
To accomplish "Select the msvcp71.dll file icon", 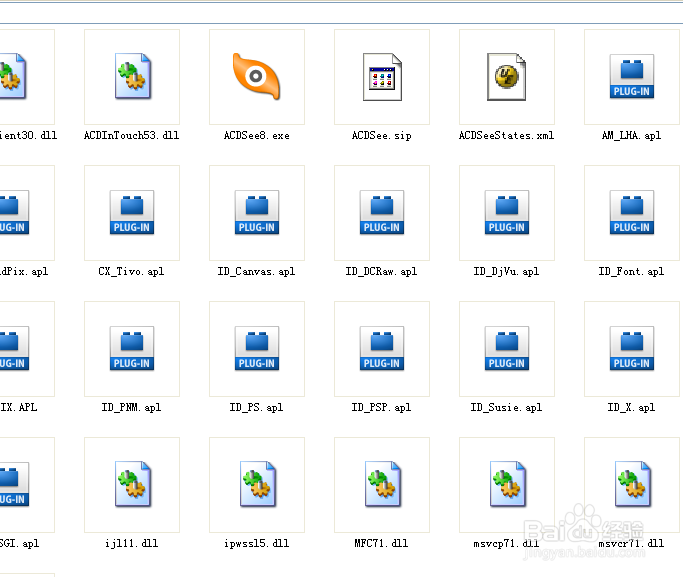I will tap(508, 484).
